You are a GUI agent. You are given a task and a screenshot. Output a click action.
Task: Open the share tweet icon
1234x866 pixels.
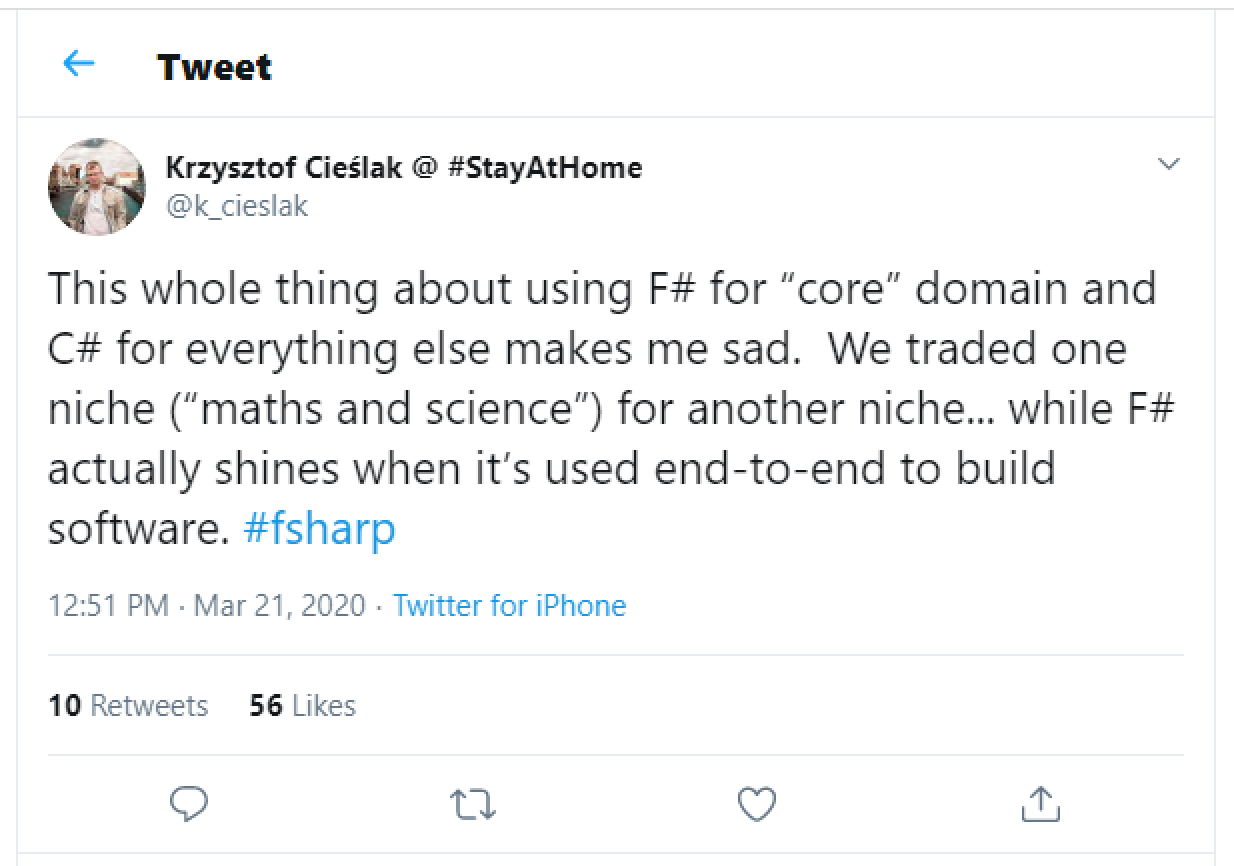(x=1039, y=802)
